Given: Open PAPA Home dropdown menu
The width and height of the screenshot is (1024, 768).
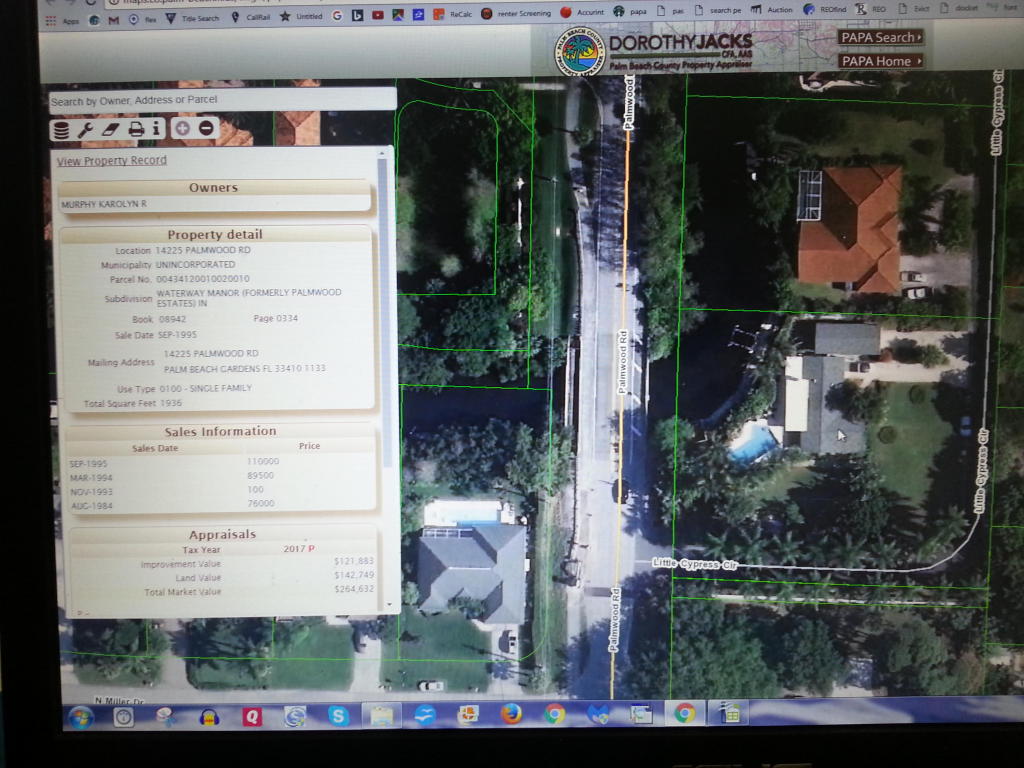Looking at the screenshot, I should [880, 61].
